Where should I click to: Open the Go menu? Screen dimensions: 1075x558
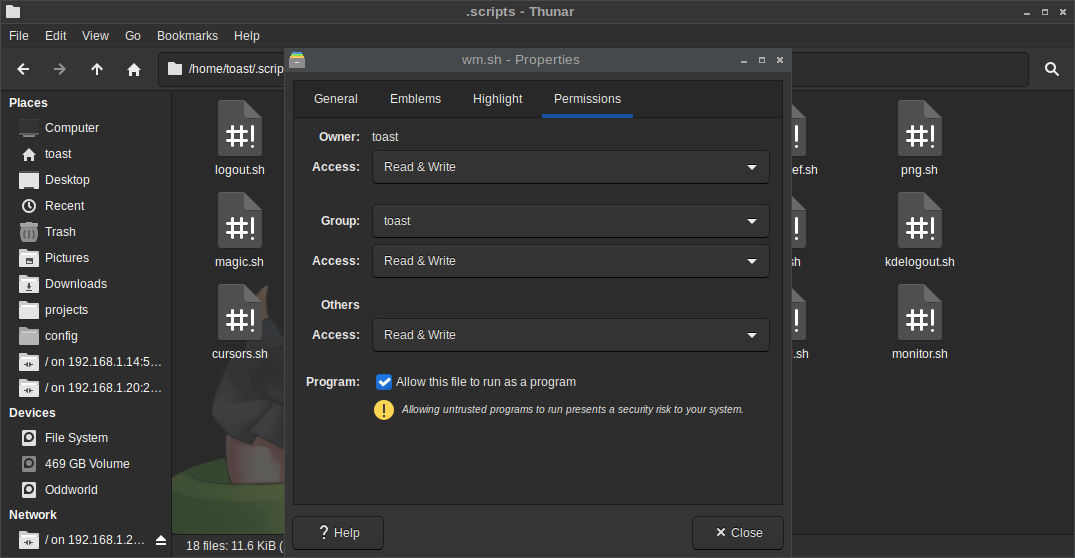click(133, 36)
